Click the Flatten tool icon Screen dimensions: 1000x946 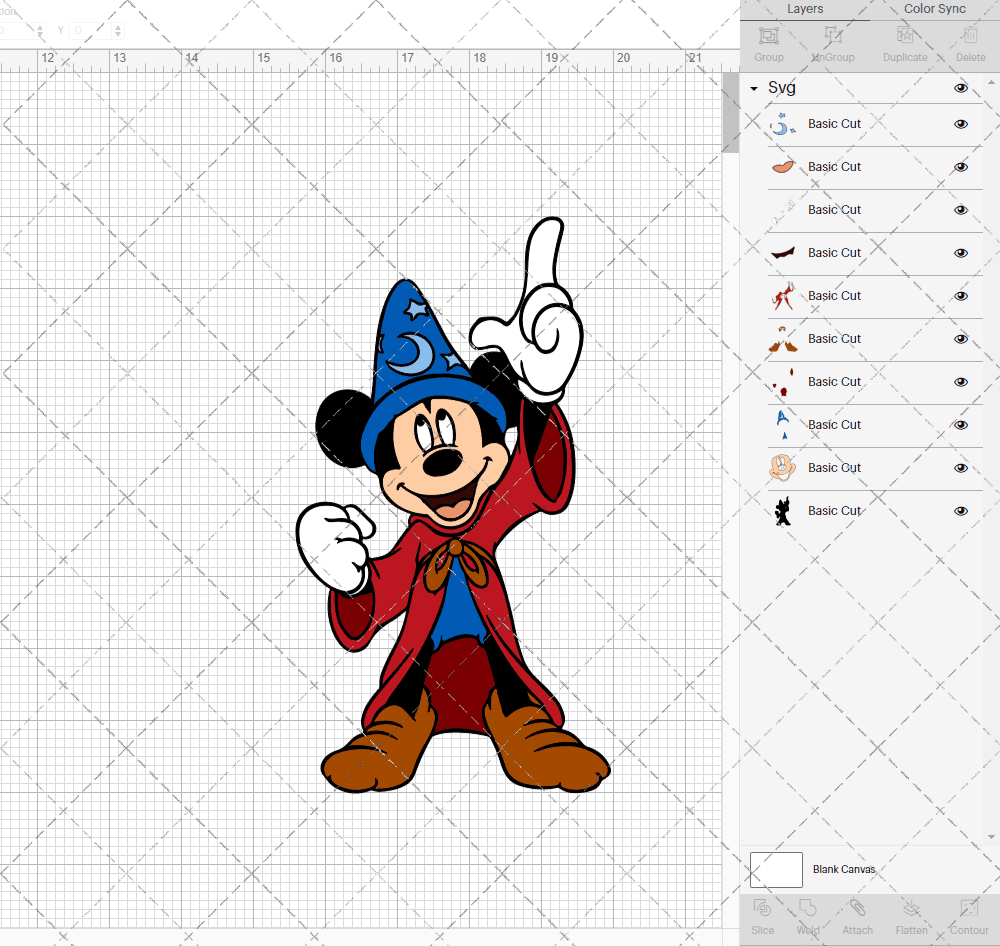(x=911, y=908)
